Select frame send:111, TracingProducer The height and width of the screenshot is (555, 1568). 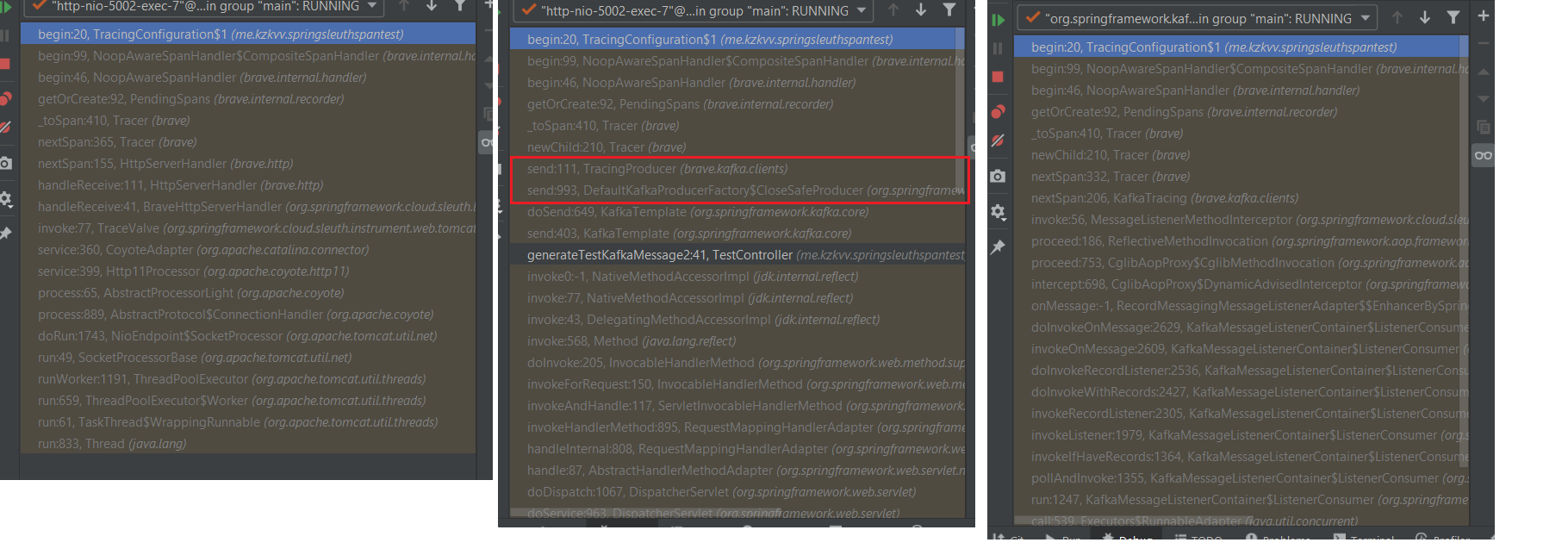click(x=737, y=169)
